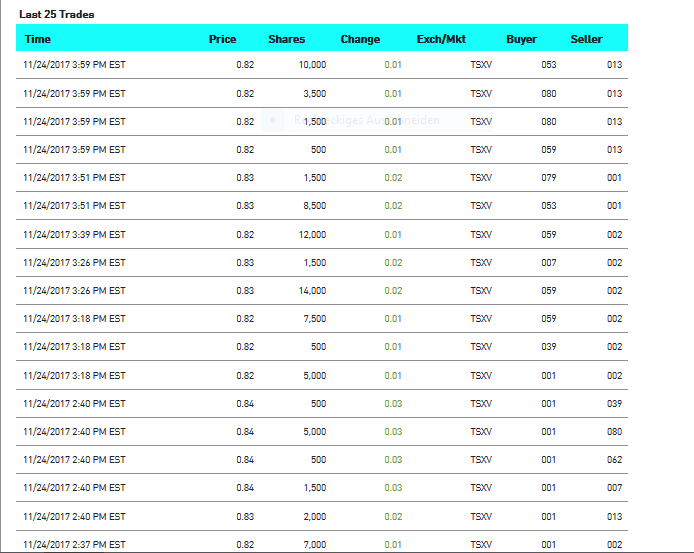Click buyer 053 in the 10,000-share row
This screenshot has width=694, height=553.
point(549,65)
